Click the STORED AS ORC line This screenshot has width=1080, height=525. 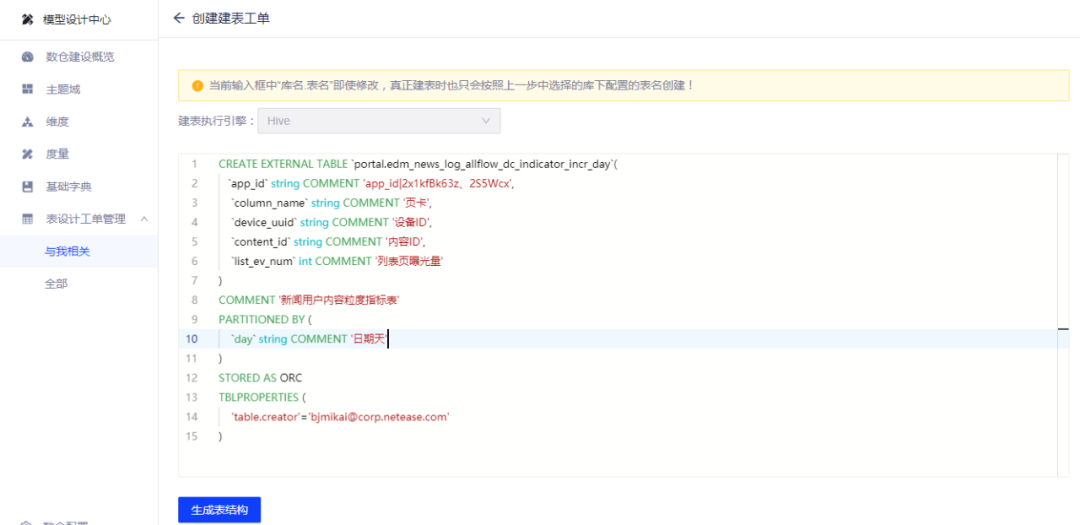pos(260,378)
